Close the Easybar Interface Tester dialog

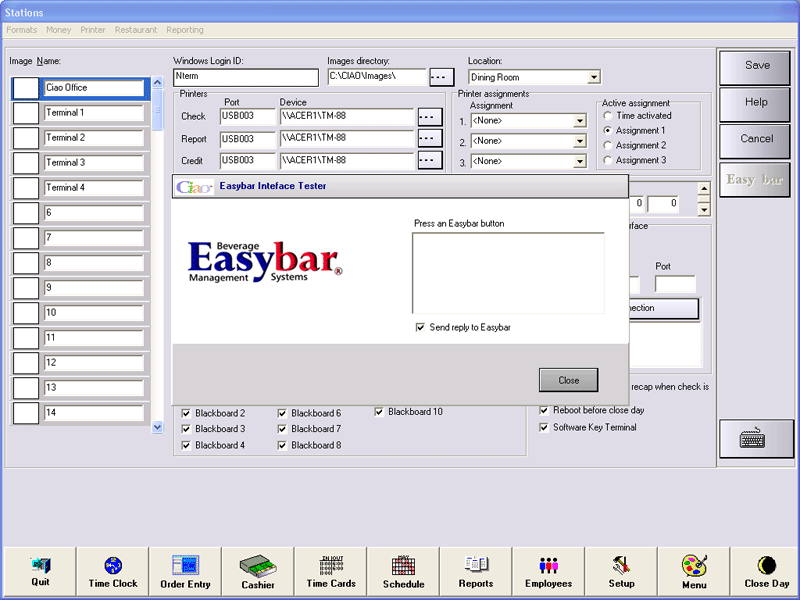click(568, 380)
